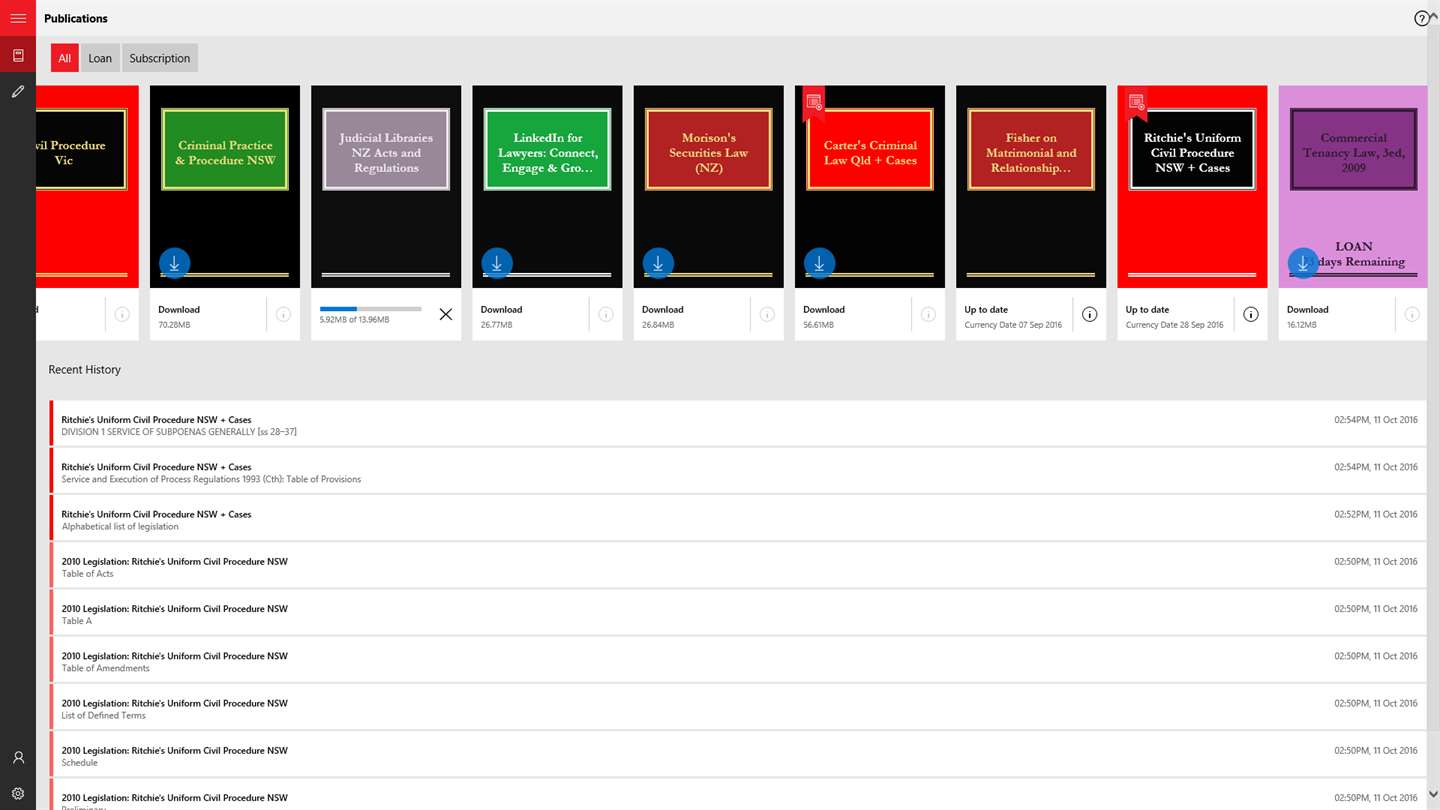Viewport: 1440px width, 810px height.
Task: Open the Civil Procedure Vic book cover
Action: pos(87,187)
